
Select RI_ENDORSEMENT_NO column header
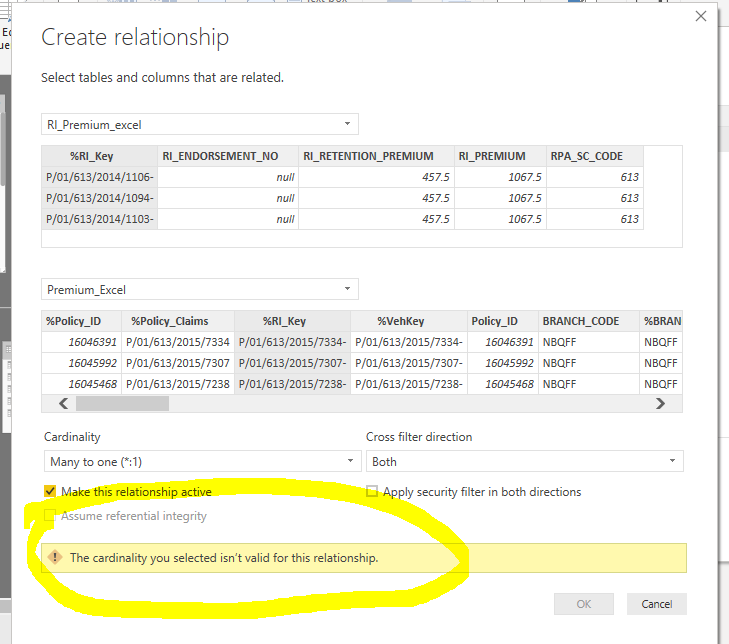pos(228,156)
